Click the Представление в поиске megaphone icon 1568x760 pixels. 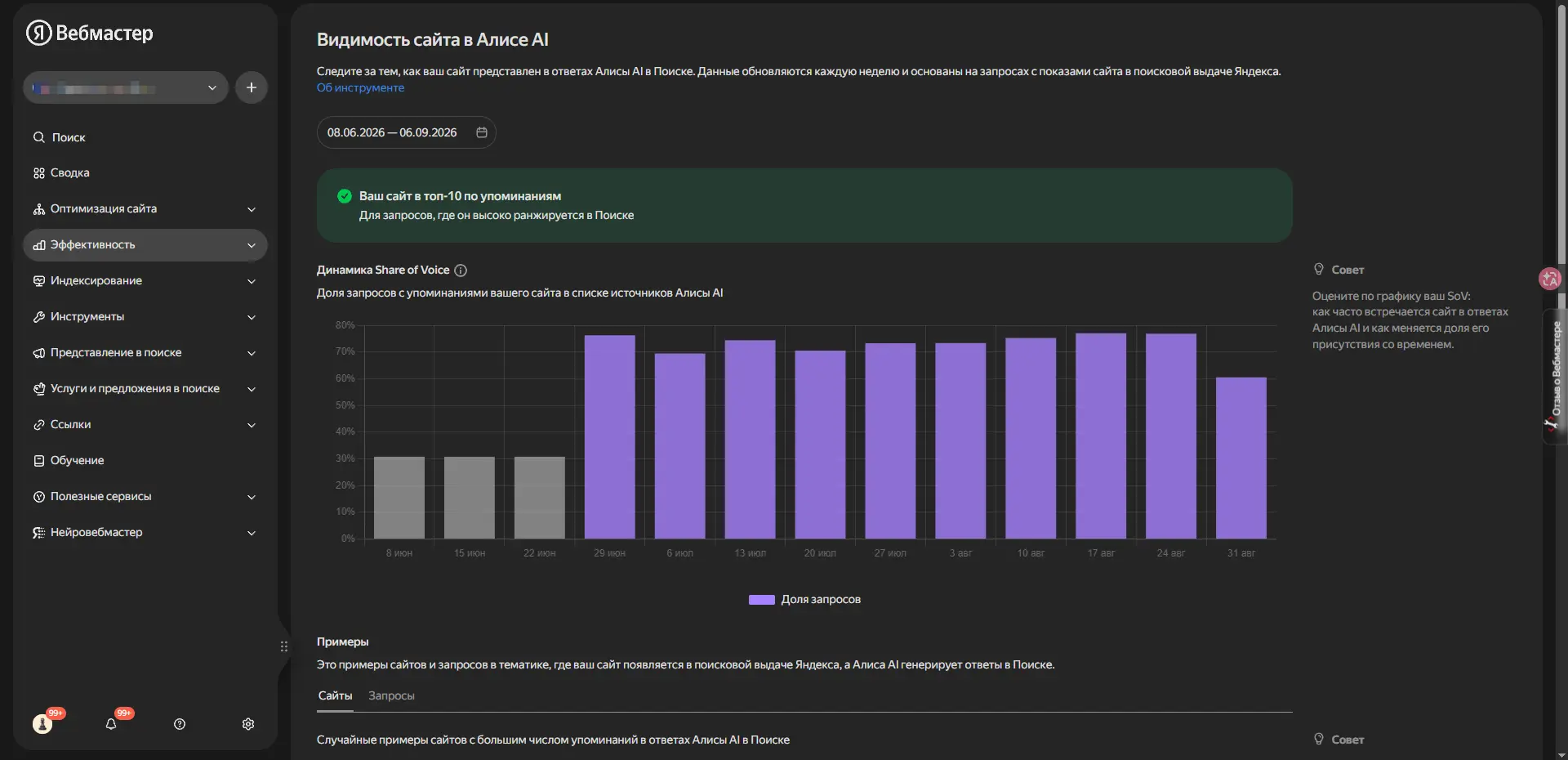[x=39, y=353]
